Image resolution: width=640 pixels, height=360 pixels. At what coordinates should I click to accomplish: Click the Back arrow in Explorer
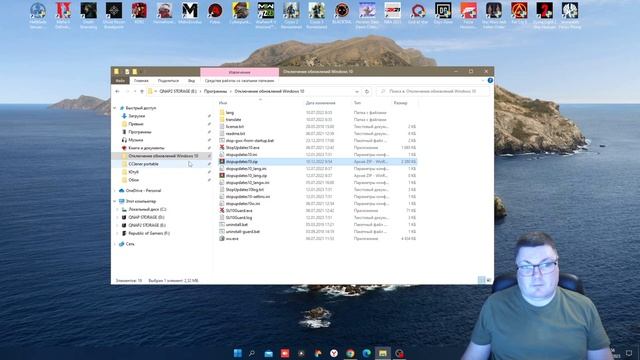click(x=118, y=91)
